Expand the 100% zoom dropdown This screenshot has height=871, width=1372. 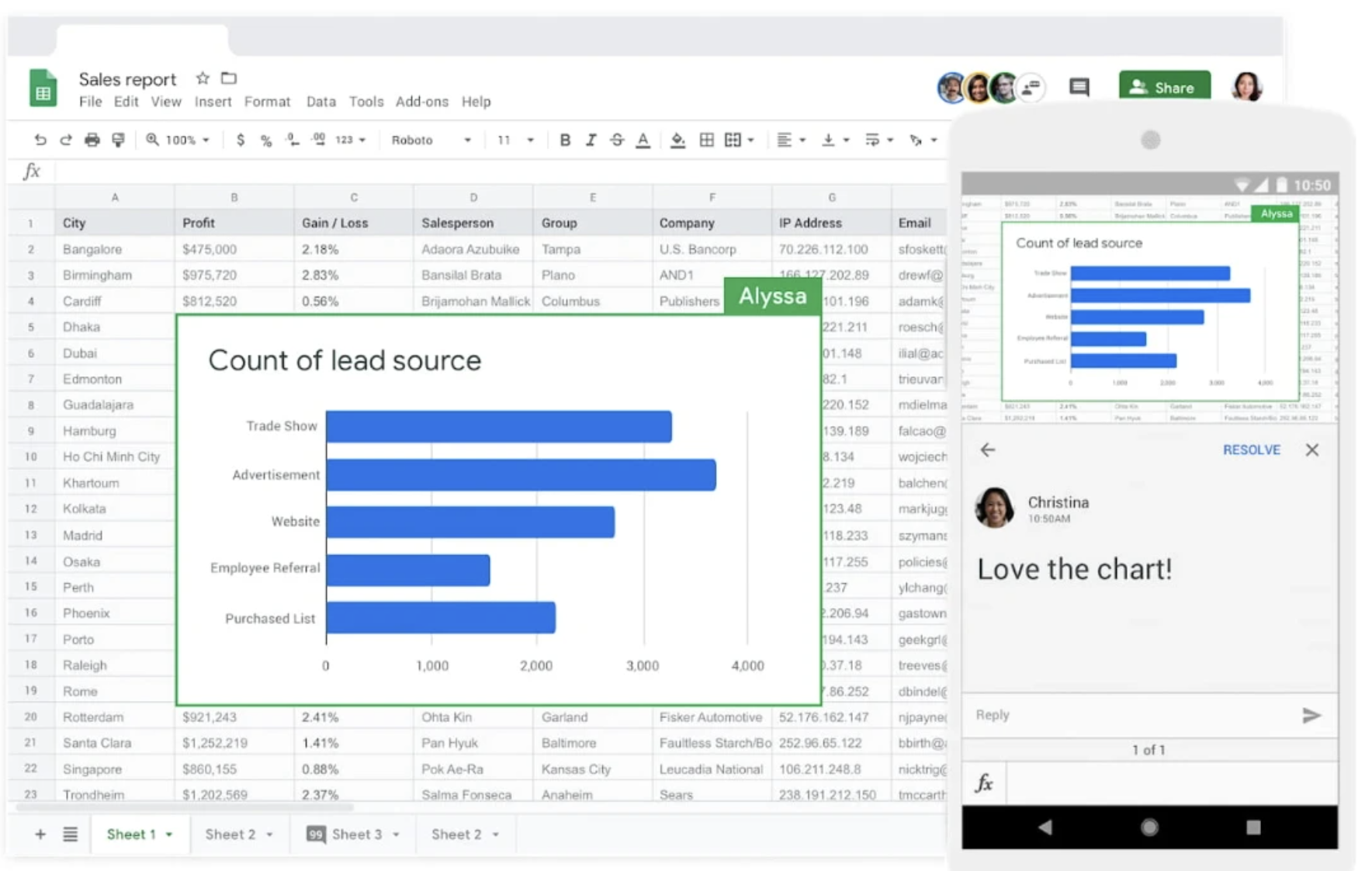coord(179,140)
